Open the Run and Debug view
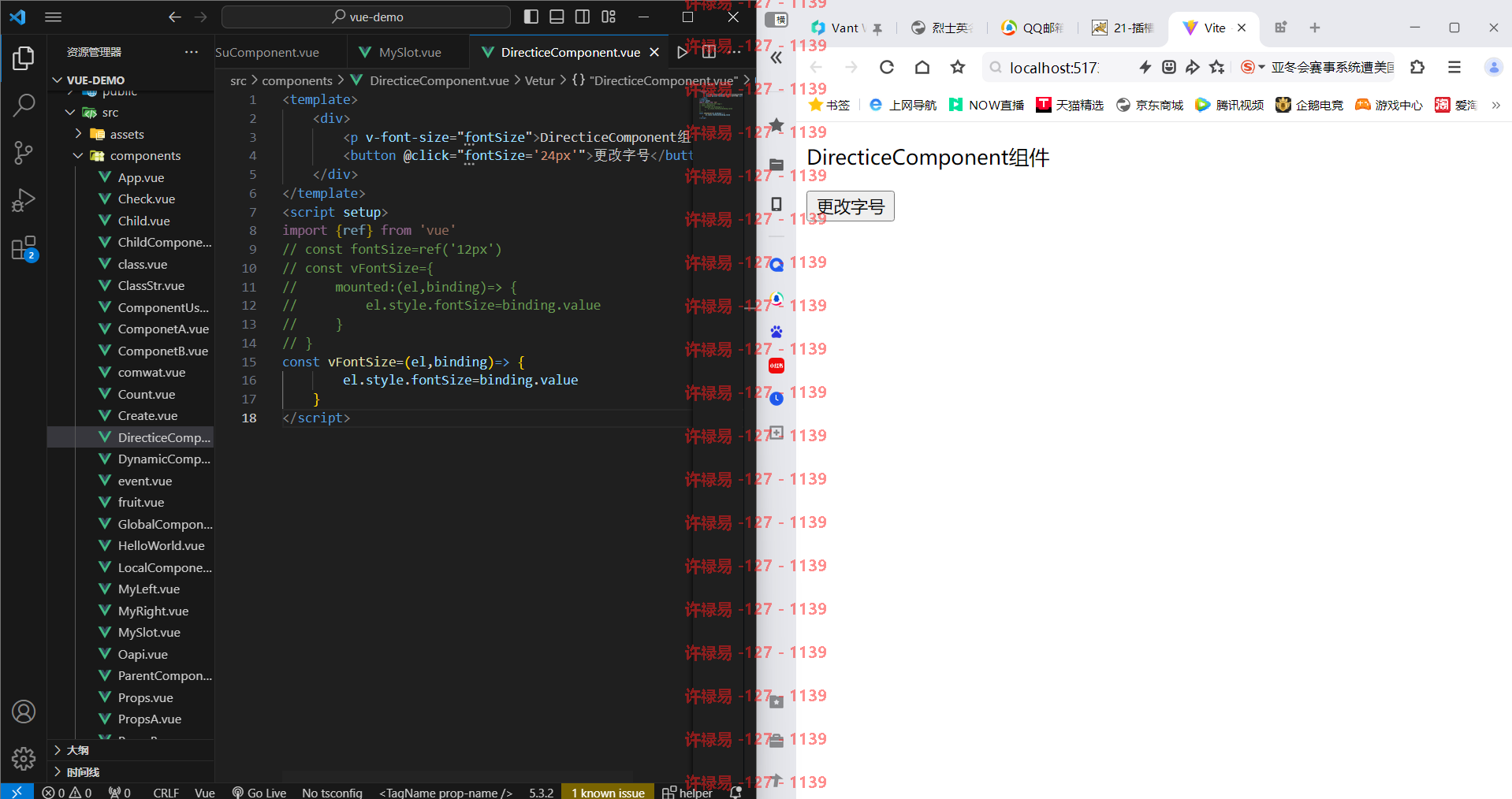1512x799 pixels. [x=24, y=200]
